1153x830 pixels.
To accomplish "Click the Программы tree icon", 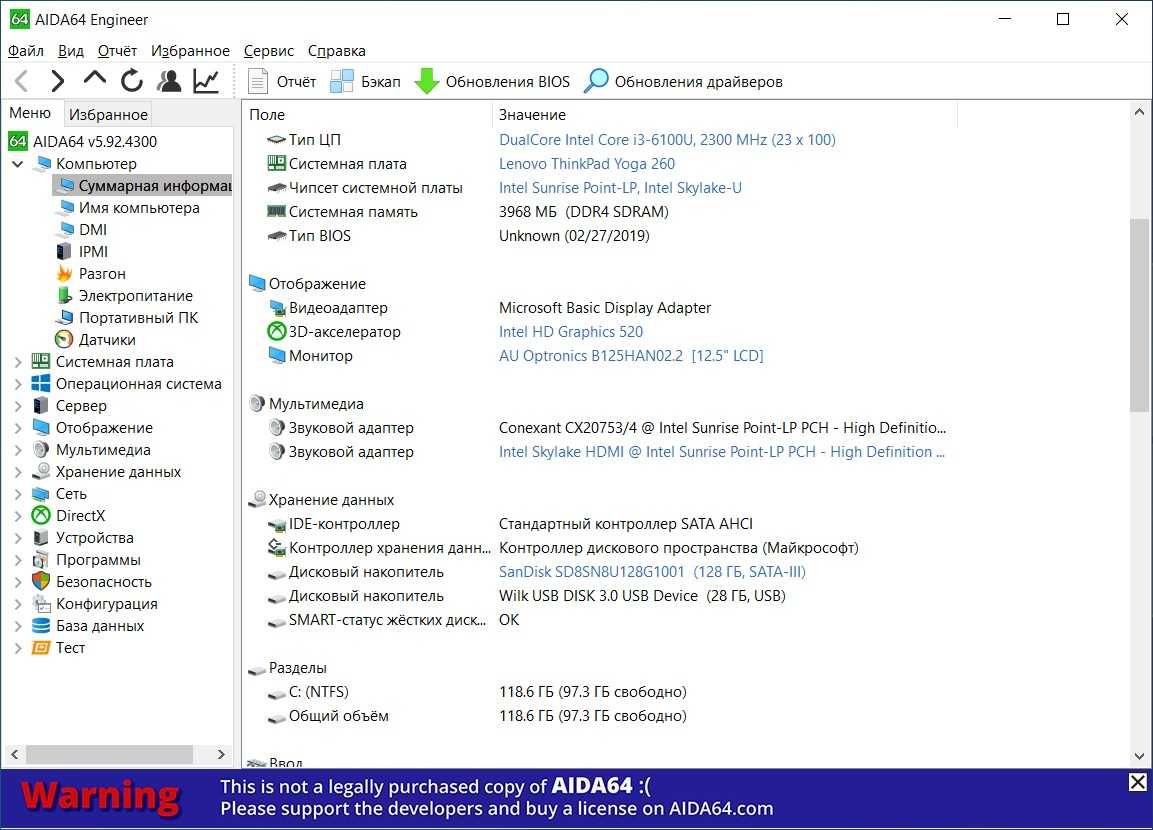I will pos(41,560).
